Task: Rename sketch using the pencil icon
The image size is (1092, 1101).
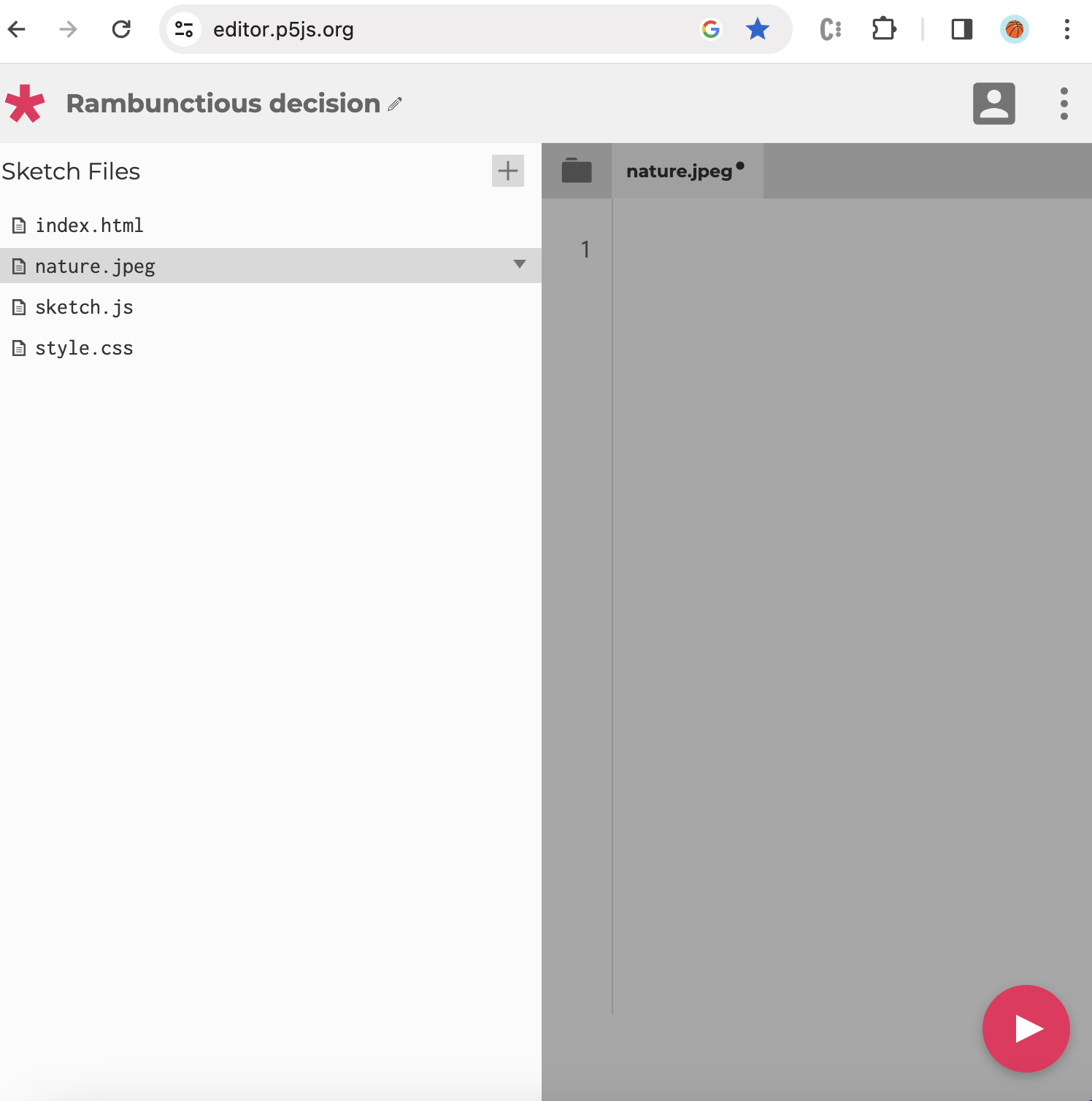Action: (395, 104)
